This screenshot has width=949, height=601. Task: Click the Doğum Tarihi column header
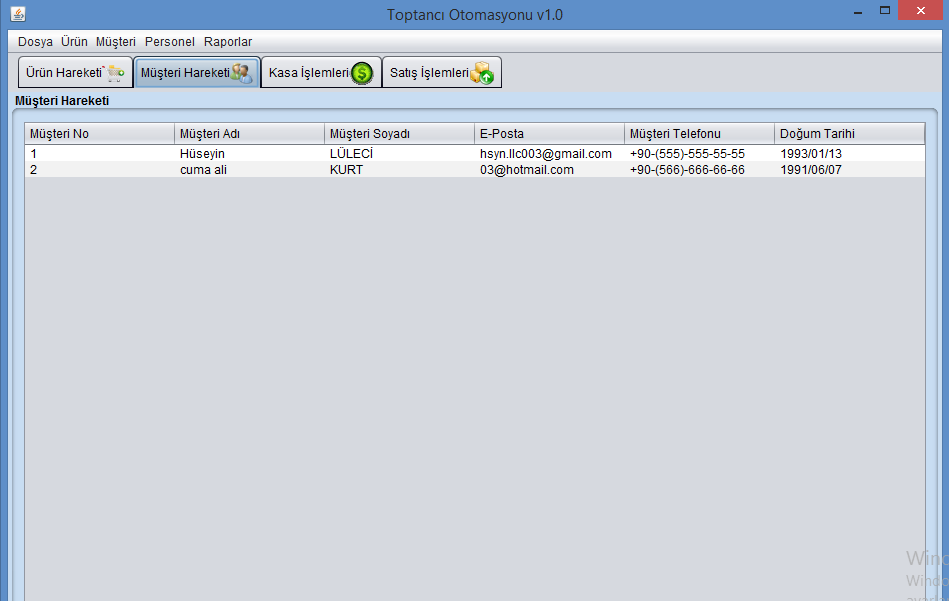coord(849,134)
